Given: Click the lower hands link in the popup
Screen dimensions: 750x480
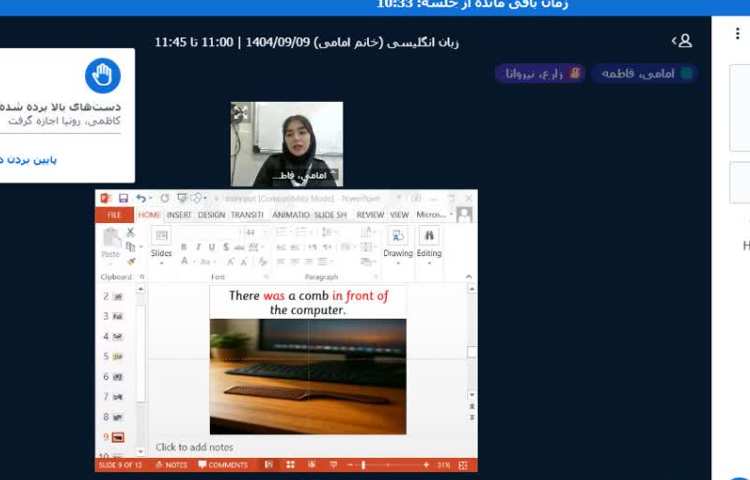Looking at the screenshot, I should 28,160.
